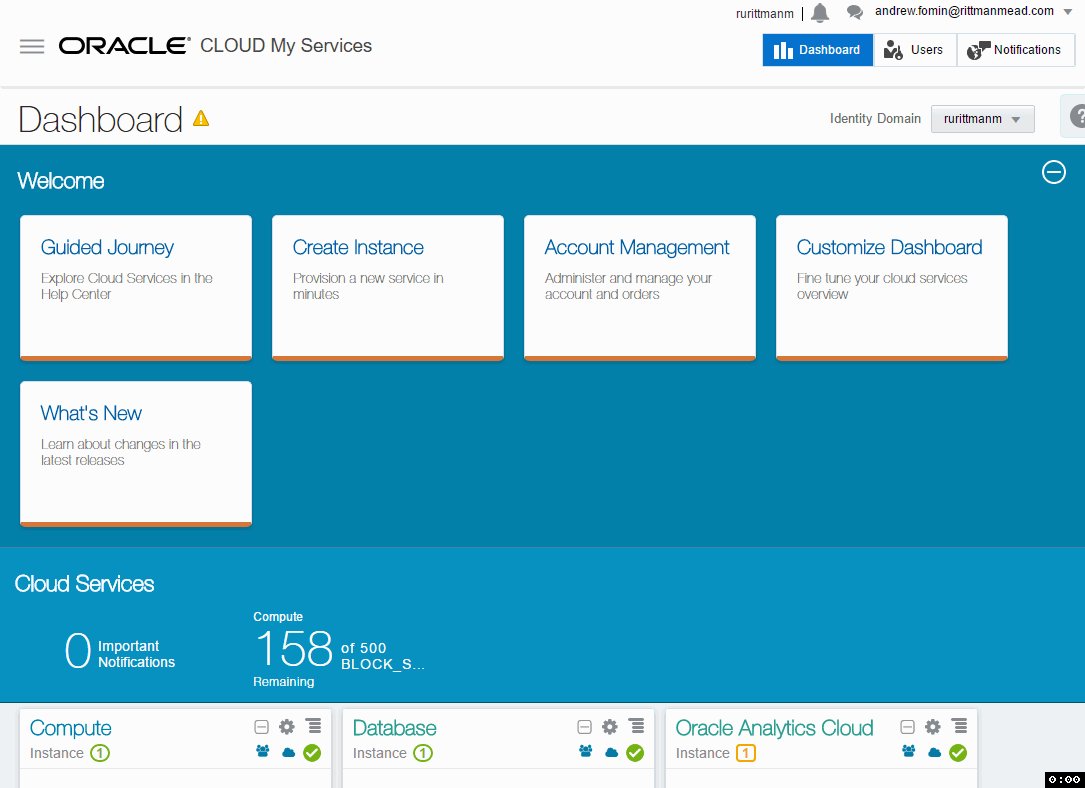Click the Oracle Analytics Cloud status checkmark

958,753
